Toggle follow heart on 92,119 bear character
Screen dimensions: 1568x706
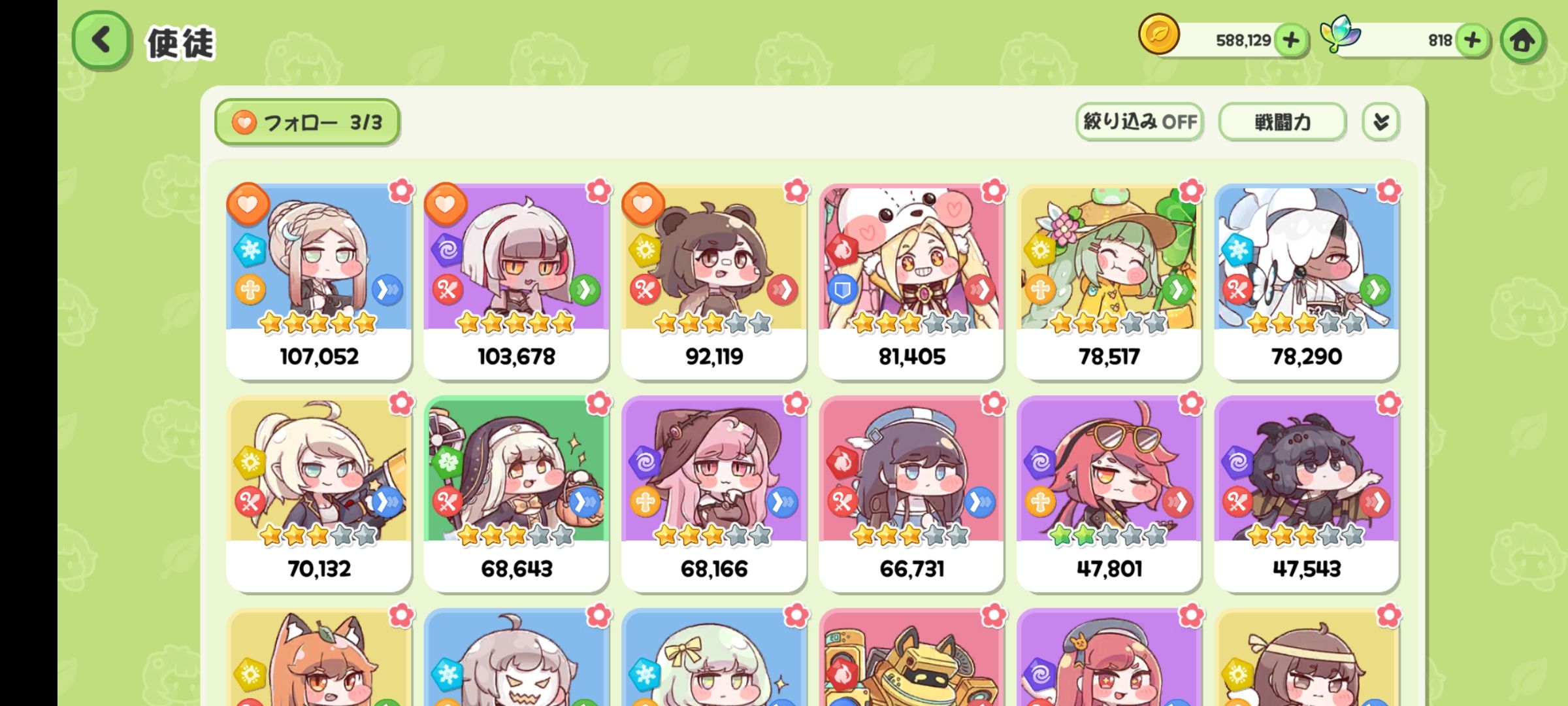pyautogui.click(x=644, y=205)
